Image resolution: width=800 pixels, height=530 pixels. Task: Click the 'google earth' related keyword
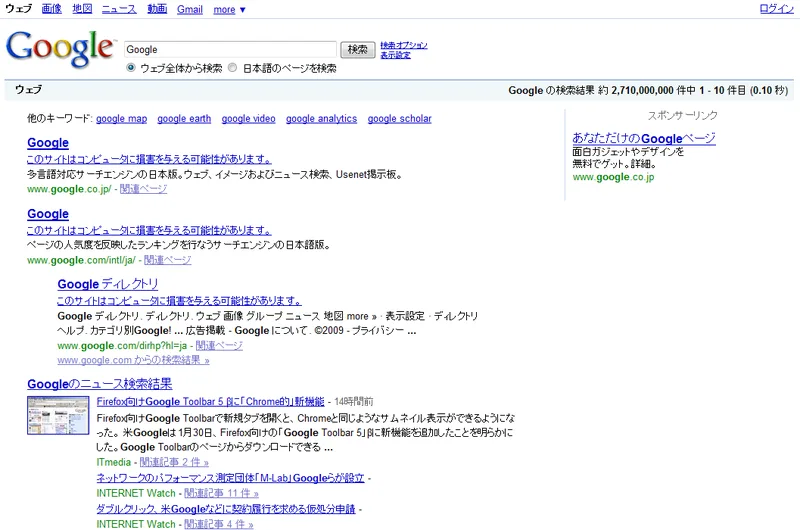click(x=184, y=119)
